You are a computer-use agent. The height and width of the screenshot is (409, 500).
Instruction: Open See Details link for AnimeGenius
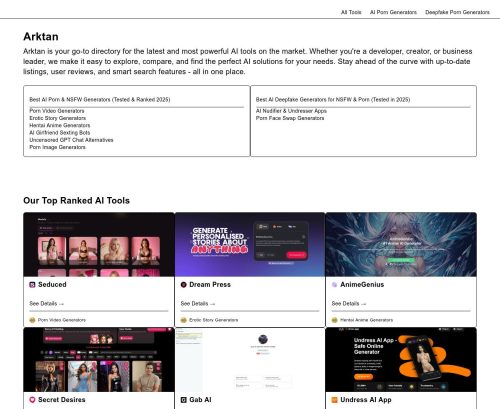[349, 304]
